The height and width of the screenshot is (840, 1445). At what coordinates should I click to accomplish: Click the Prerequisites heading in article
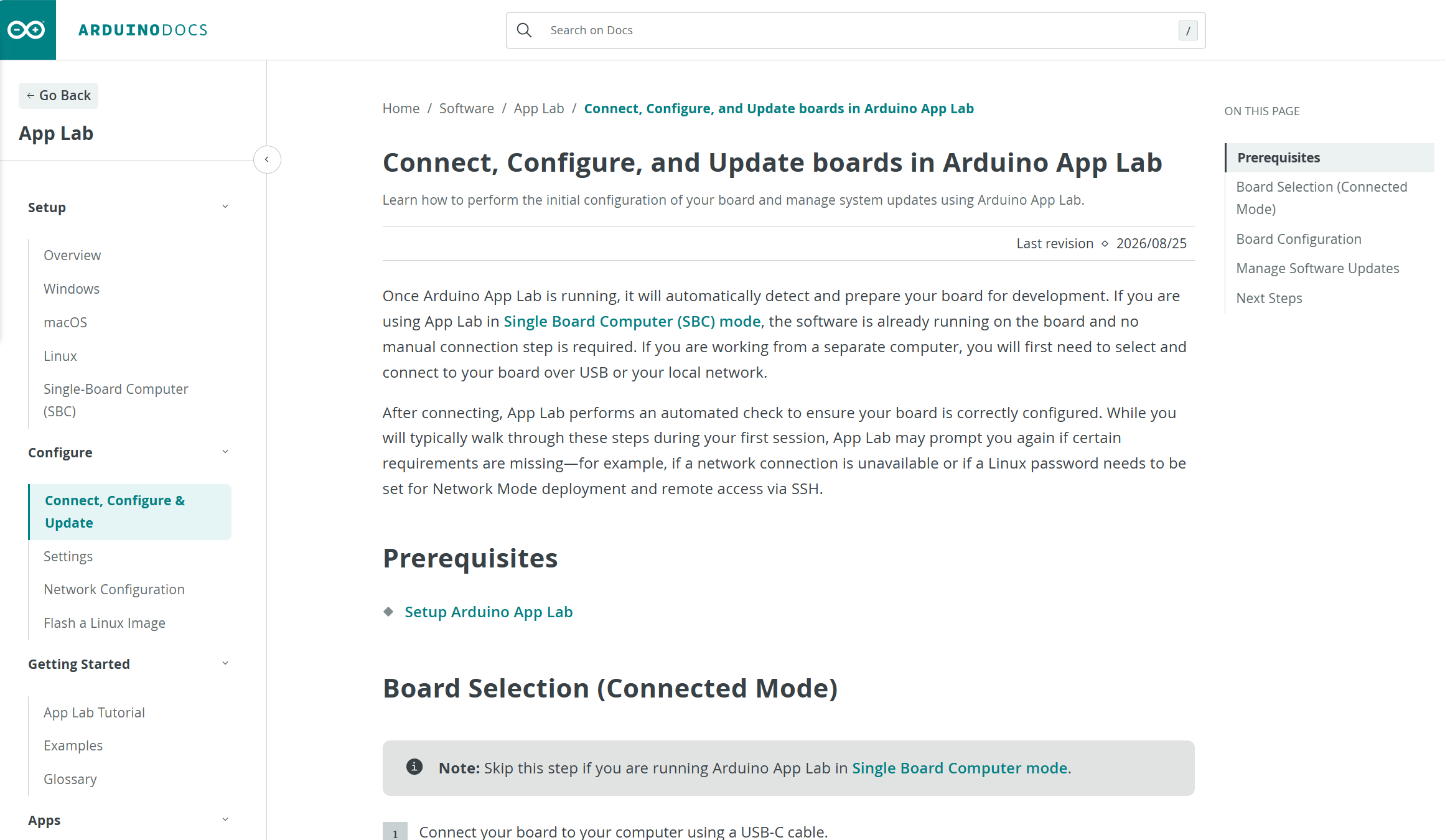click(470, 558)
